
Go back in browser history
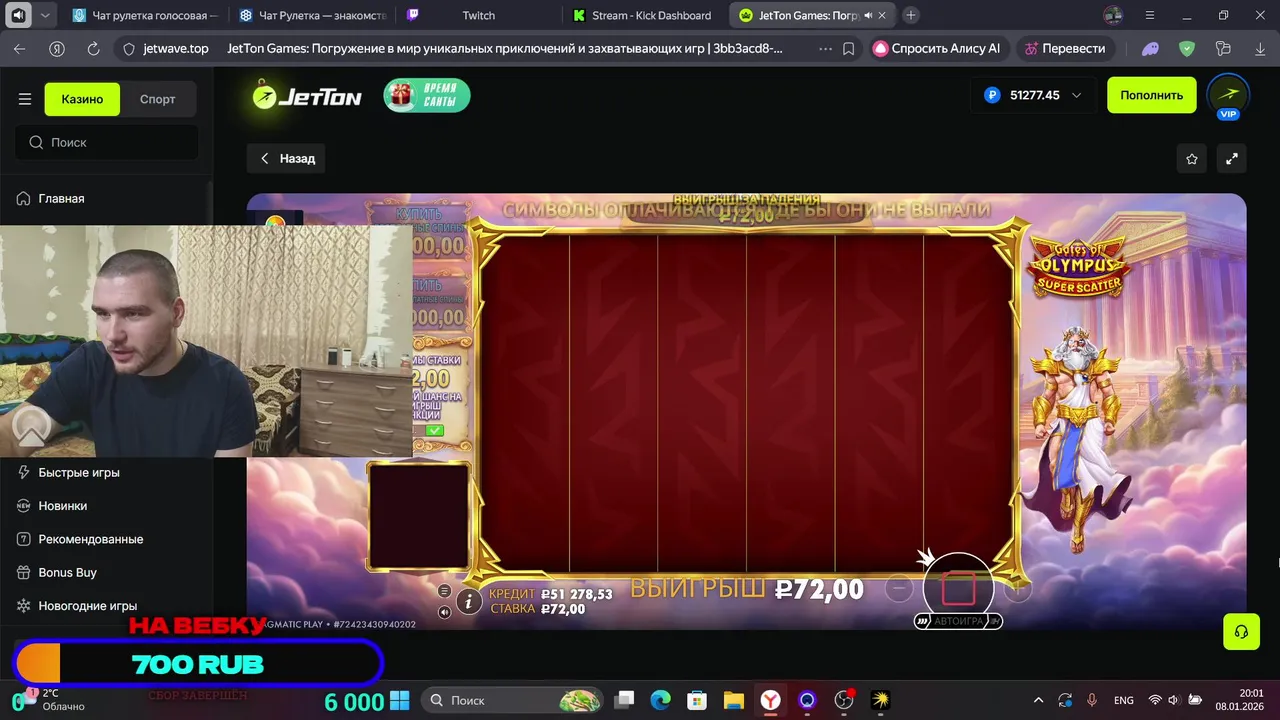click(20, 48)
